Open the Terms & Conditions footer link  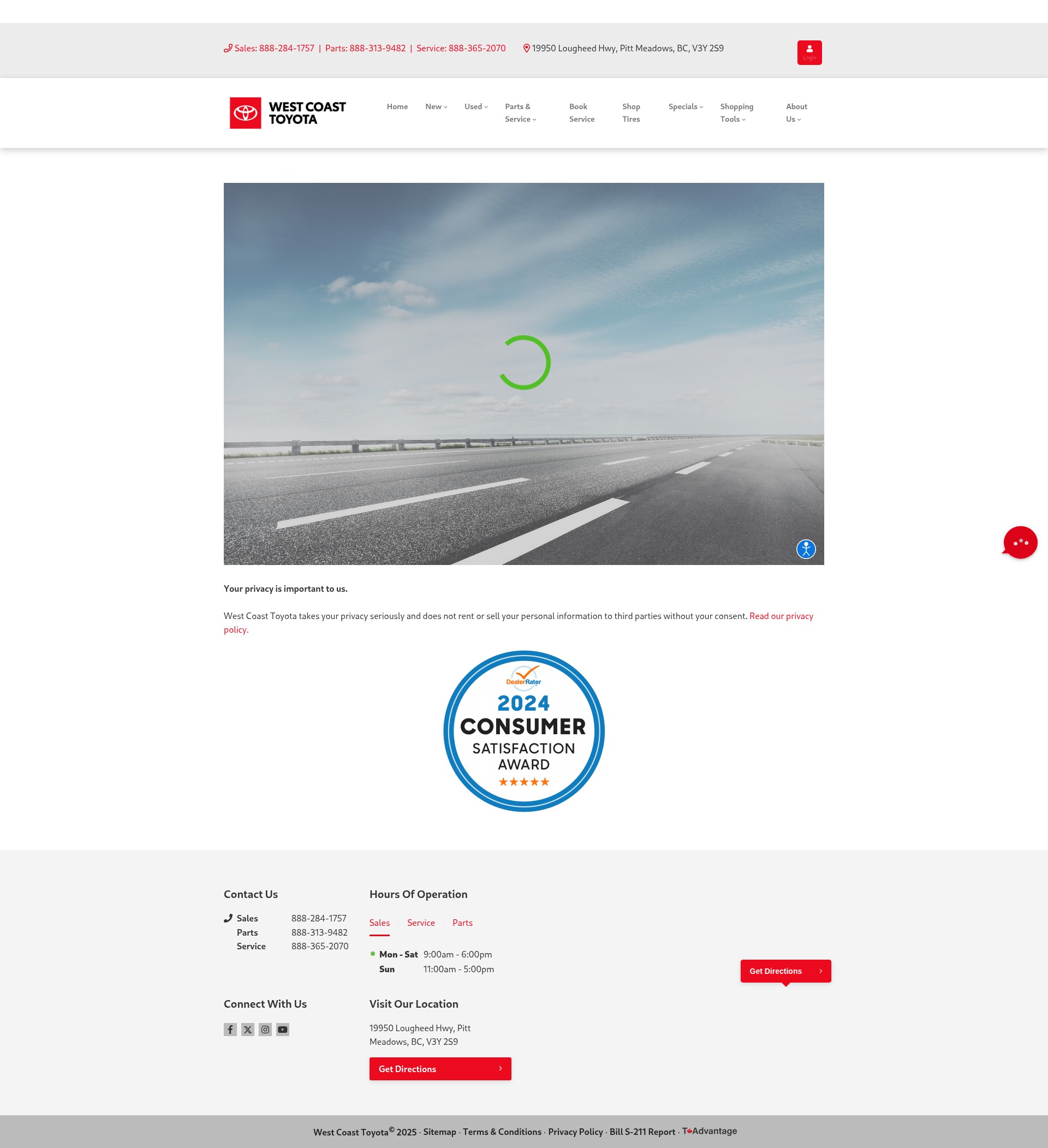[502, 1132]
